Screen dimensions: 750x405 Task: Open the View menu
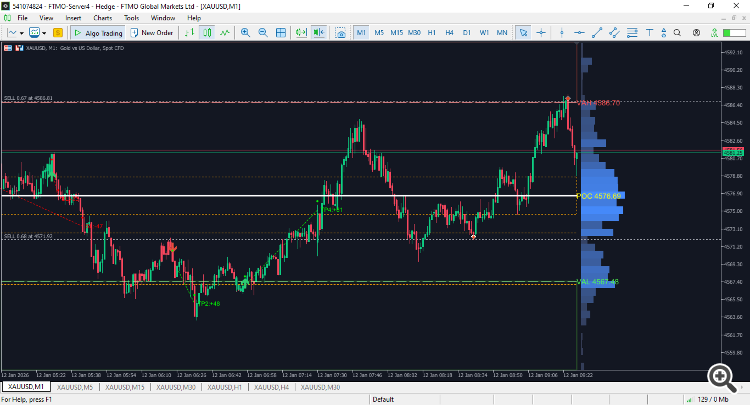[46, 18]
